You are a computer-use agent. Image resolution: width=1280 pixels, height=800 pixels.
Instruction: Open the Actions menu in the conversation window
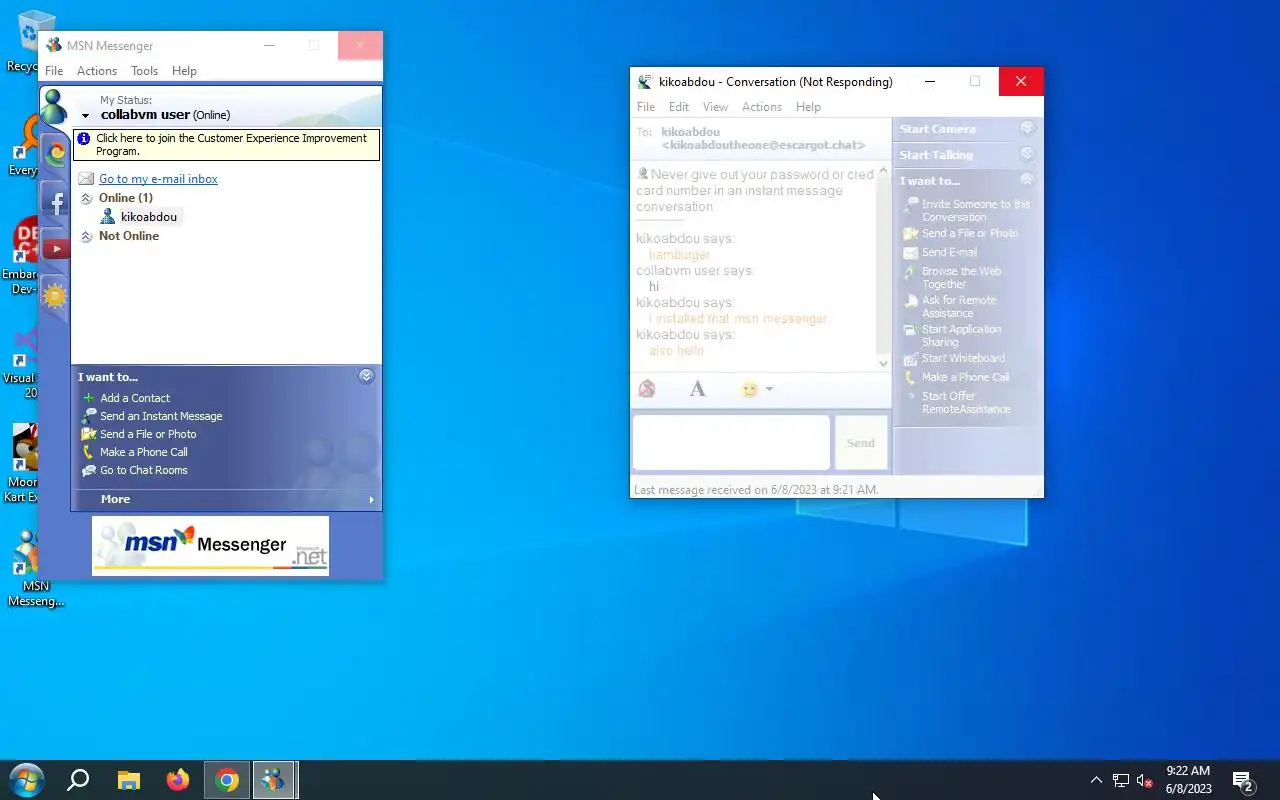pos(761,107)
